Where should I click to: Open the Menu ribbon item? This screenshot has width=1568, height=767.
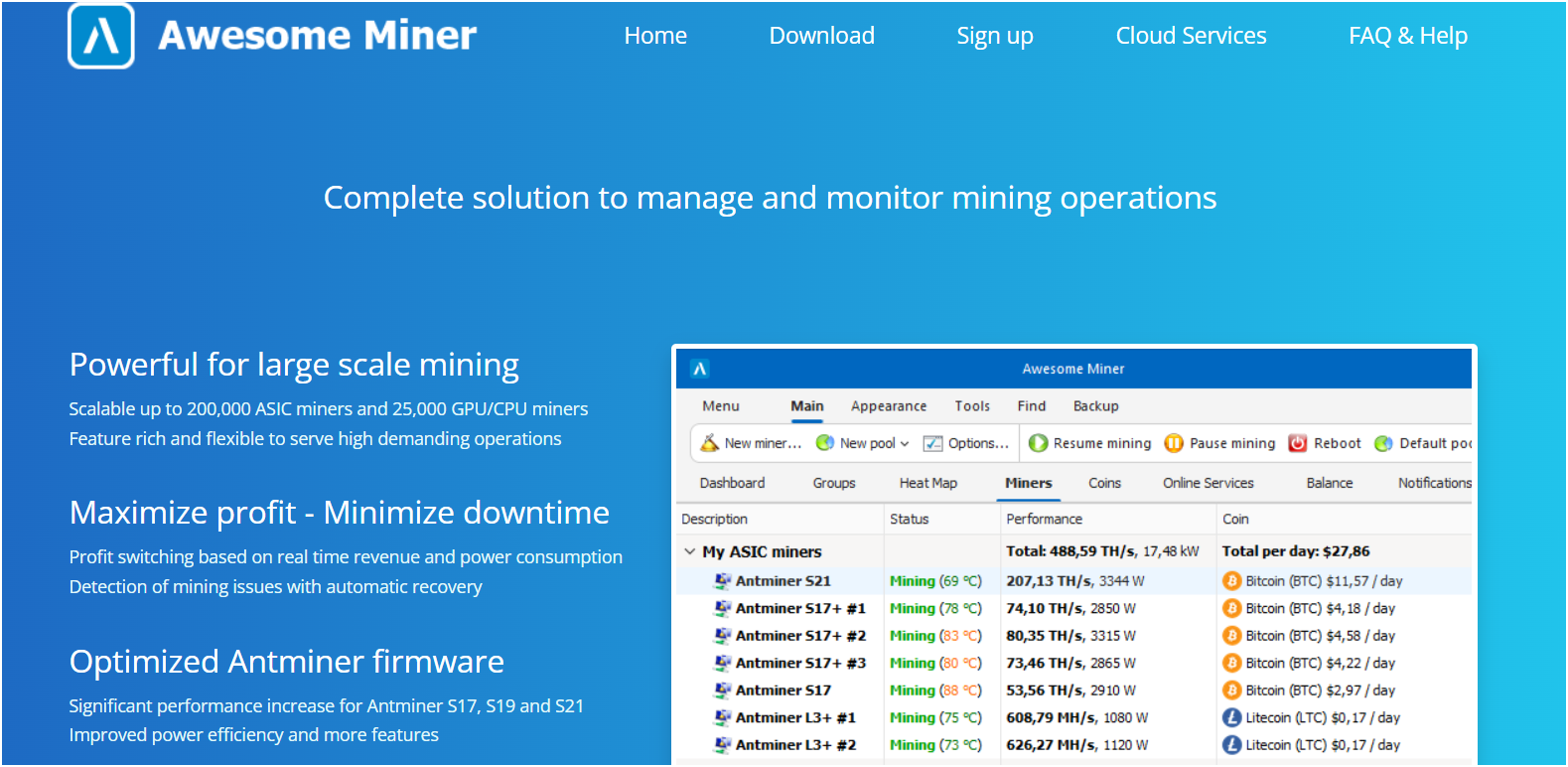click(x=721, y=406)
